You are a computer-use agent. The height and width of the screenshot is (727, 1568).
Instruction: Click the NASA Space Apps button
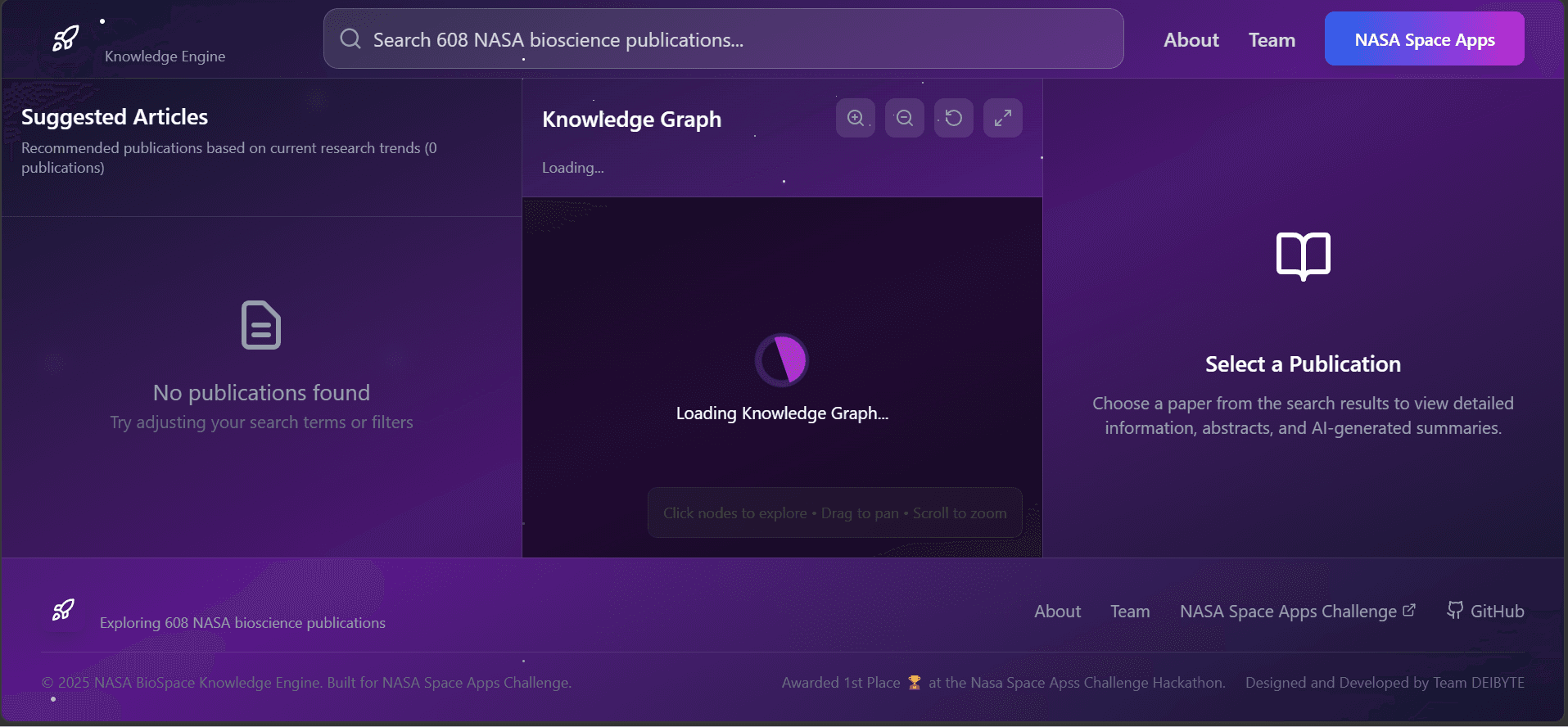pyautogui.click(x=1425, y=38)
